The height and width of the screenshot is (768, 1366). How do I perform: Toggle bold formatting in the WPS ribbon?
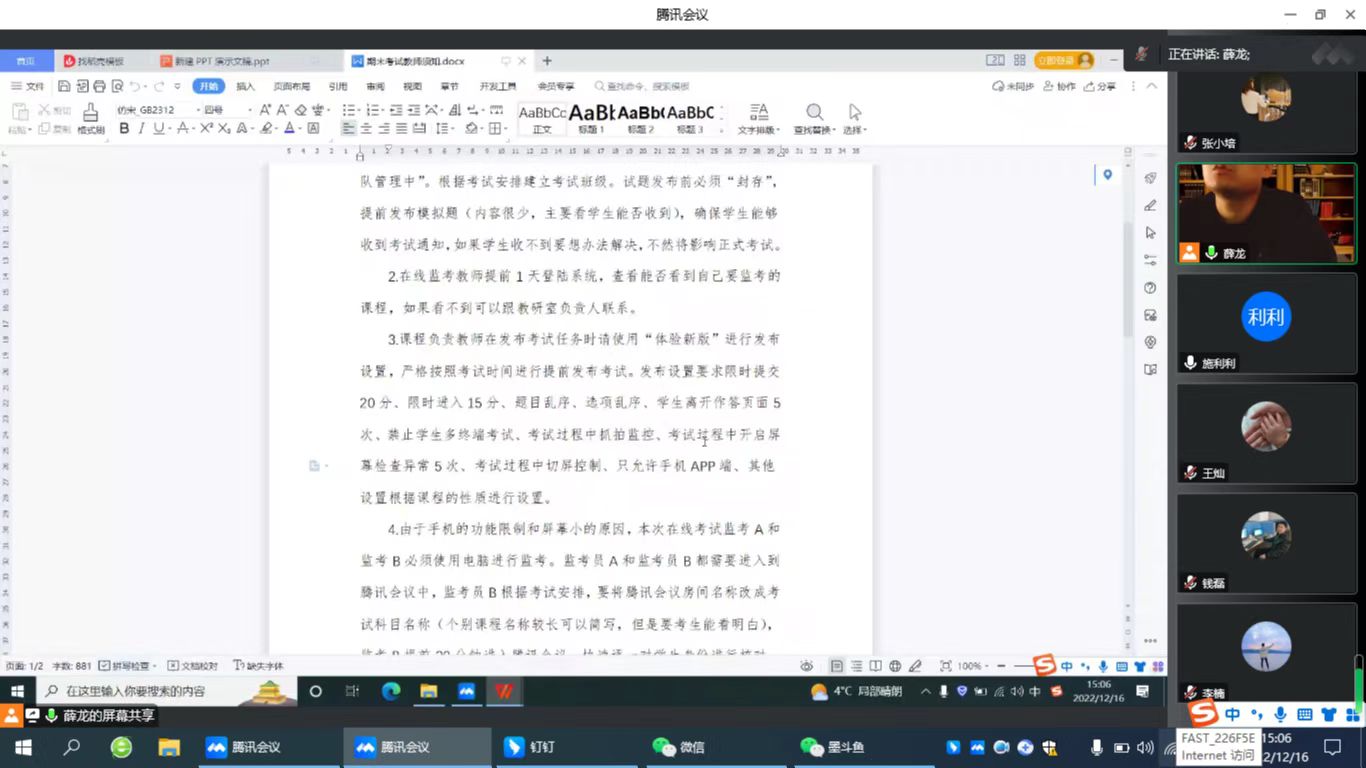(x=124, y=129)
